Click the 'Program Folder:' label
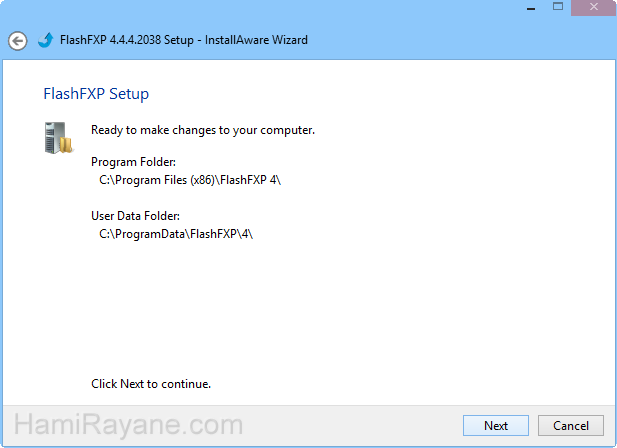 (133, 162)
